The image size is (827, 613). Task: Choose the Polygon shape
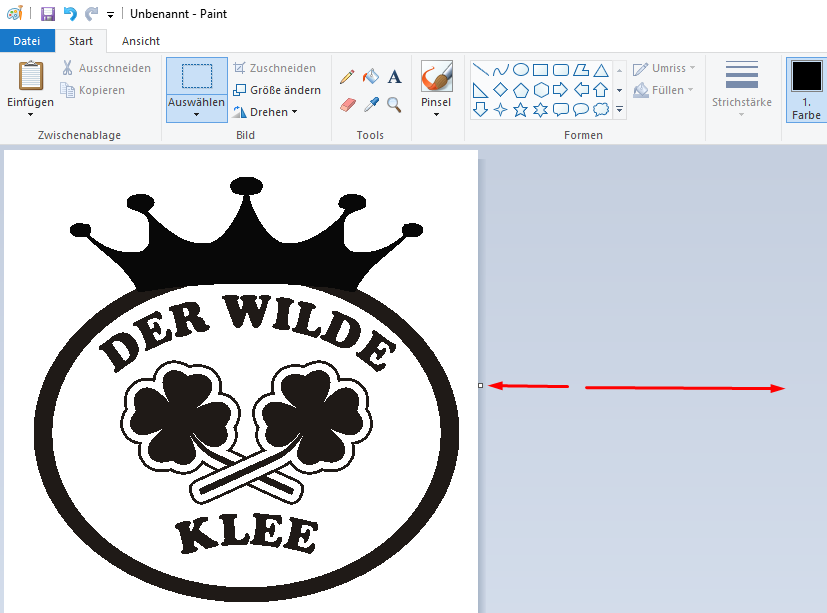(x=581, y=70)
